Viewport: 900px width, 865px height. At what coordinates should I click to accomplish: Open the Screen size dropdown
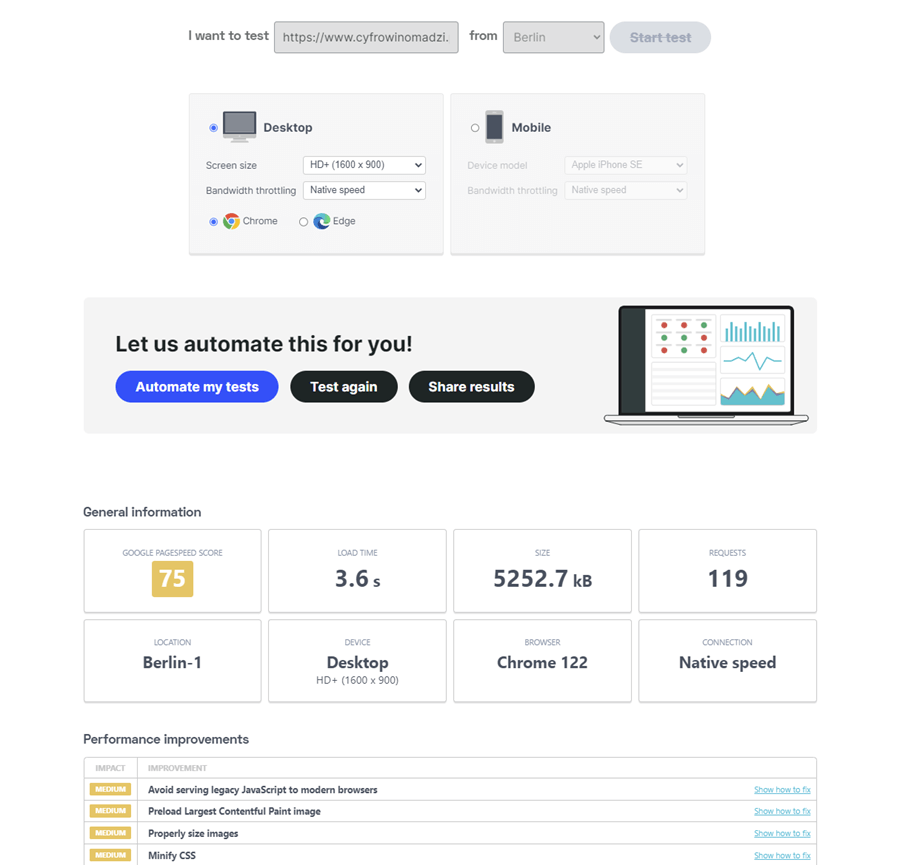pos(364,165)
